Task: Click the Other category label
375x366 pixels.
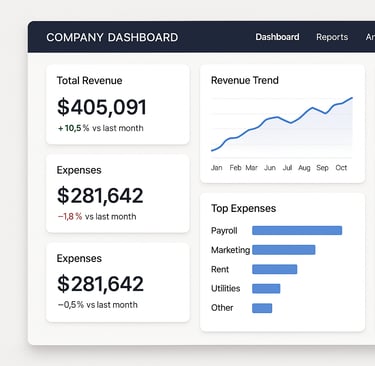Action: point(222,308)
